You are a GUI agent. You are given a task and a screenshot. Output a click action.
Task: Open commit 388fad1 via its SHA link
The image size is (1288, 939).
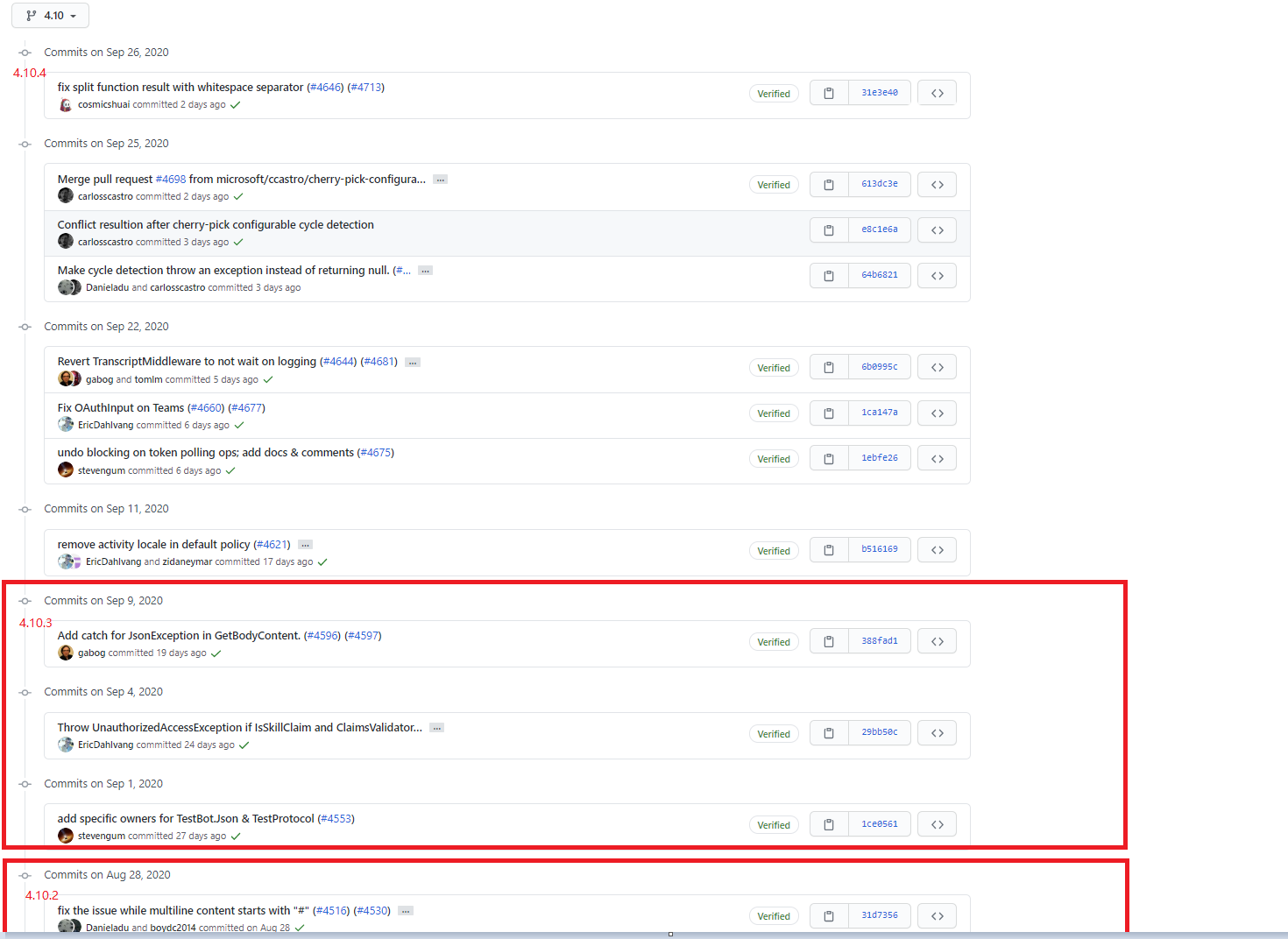tap(880, 640)
